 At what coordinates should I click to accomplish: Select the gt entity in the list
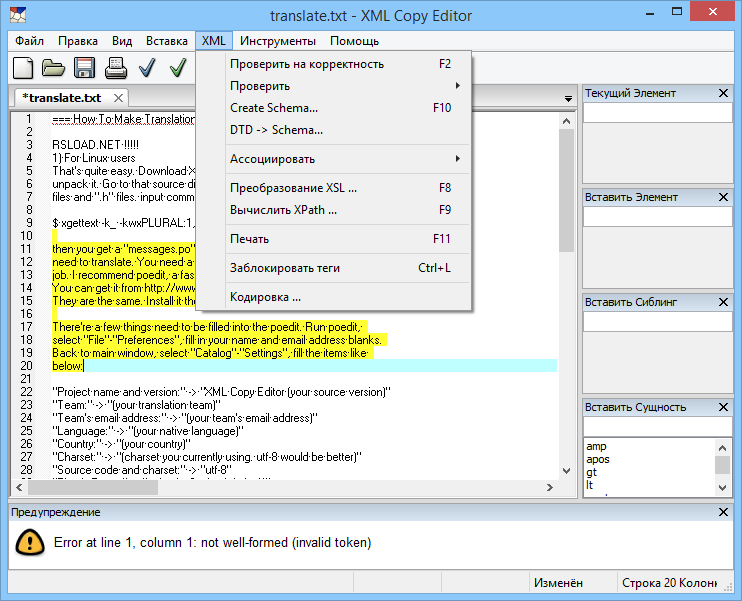[x=591, y=472]
